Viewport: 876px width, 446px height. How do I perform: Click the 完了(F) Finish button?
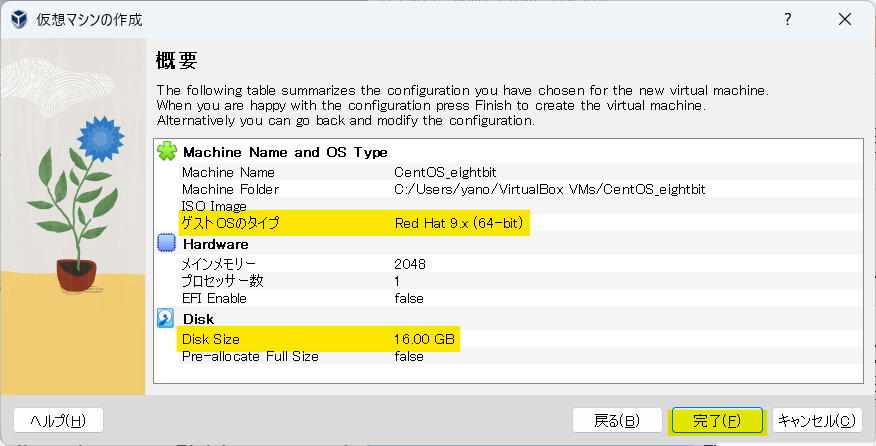point(717,420)
